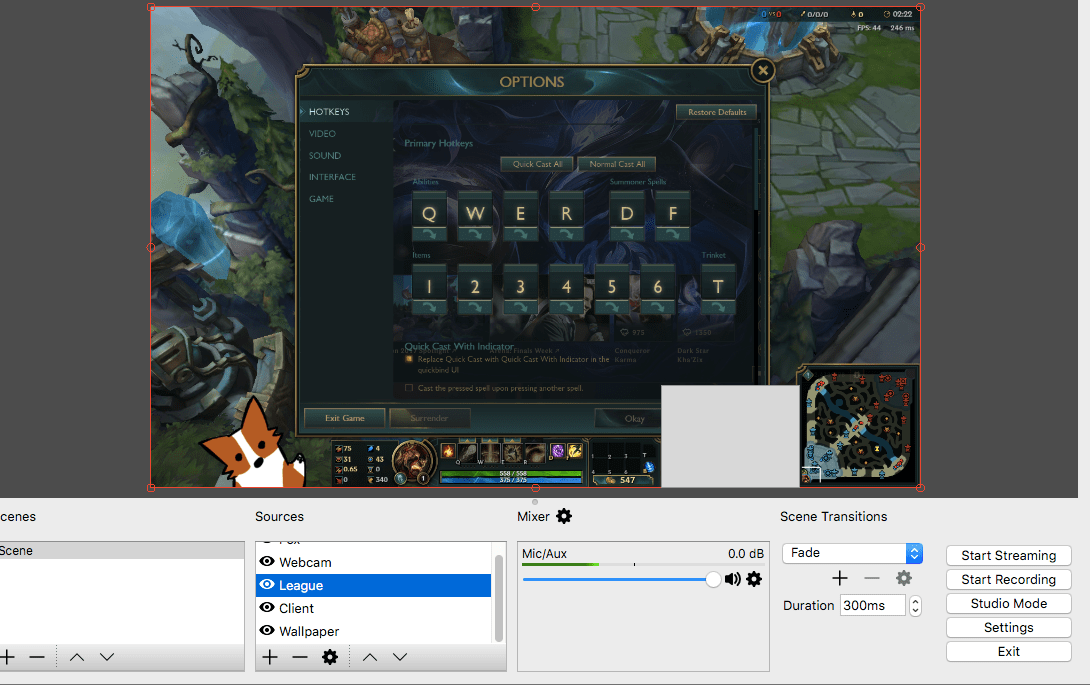Click the R ability hotkey
The image size is (1090, 685).
(566, 215)
